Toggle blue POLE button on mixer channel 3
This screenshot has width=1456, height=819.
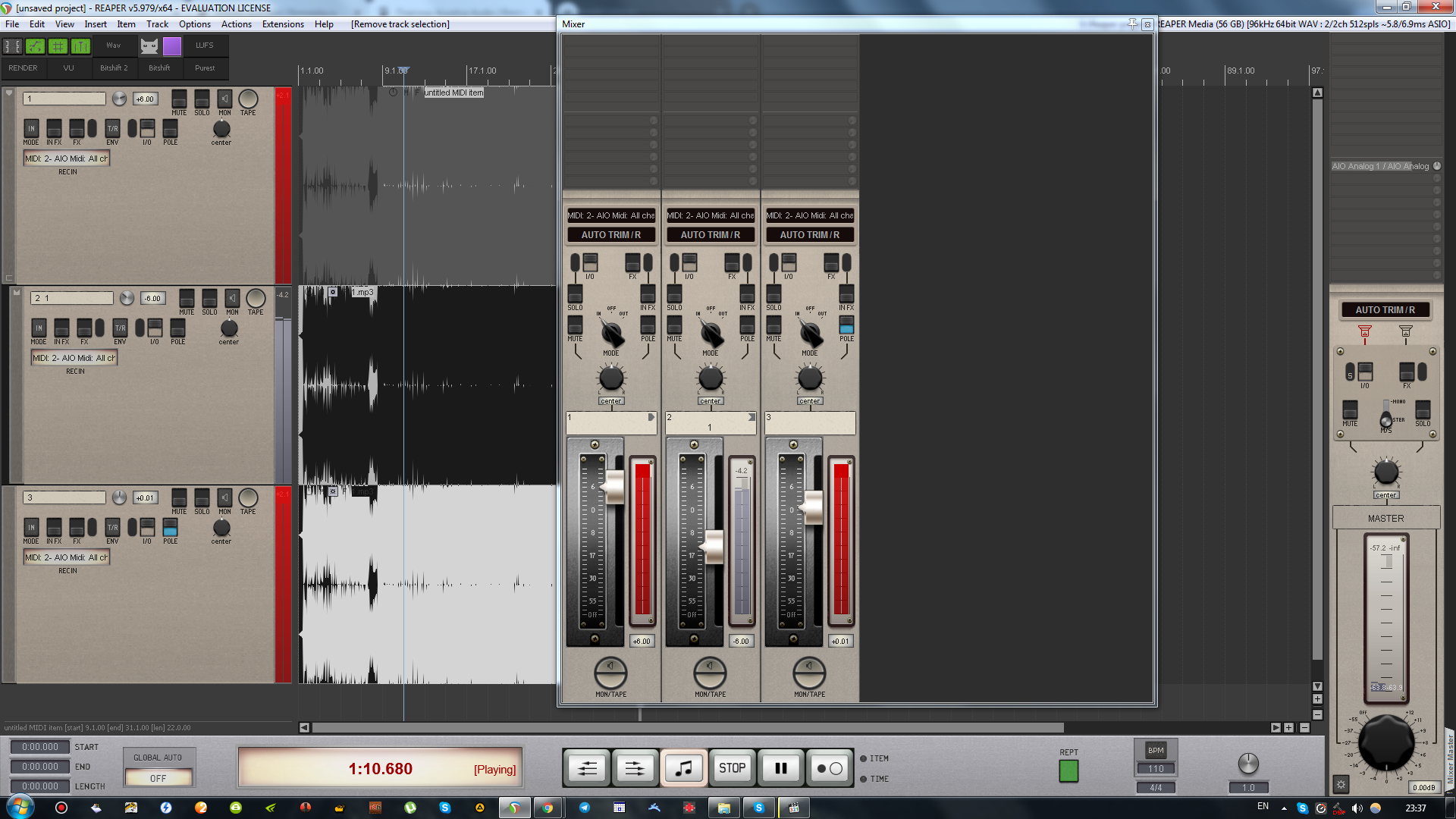pyautogui.click(x=846, y=325)
